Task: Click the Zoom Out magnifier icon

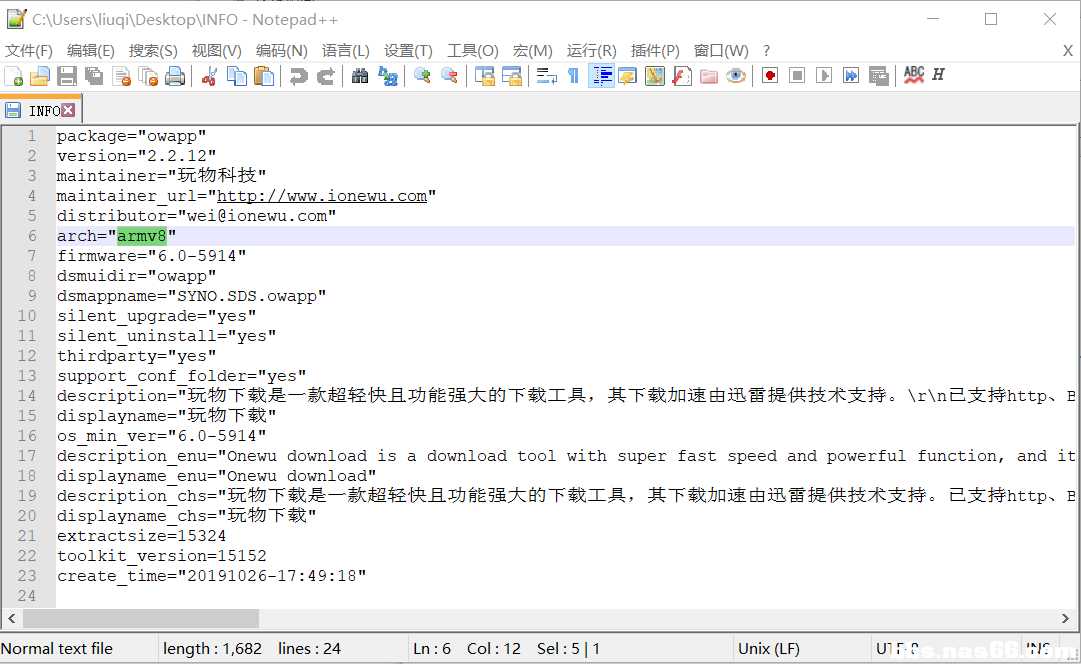Action: 449,76
